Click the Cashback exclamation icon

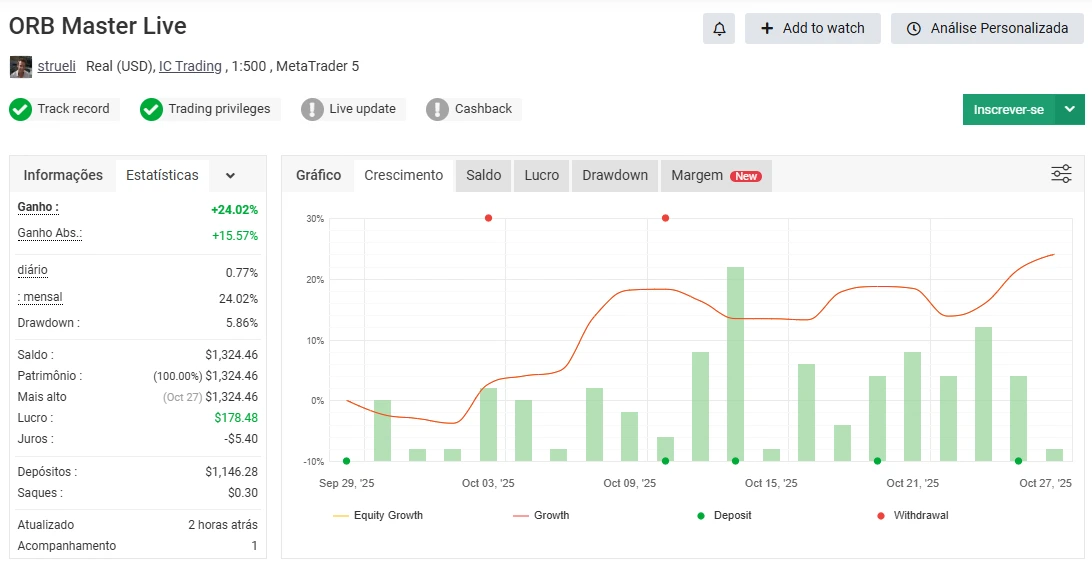coord(437,109)
